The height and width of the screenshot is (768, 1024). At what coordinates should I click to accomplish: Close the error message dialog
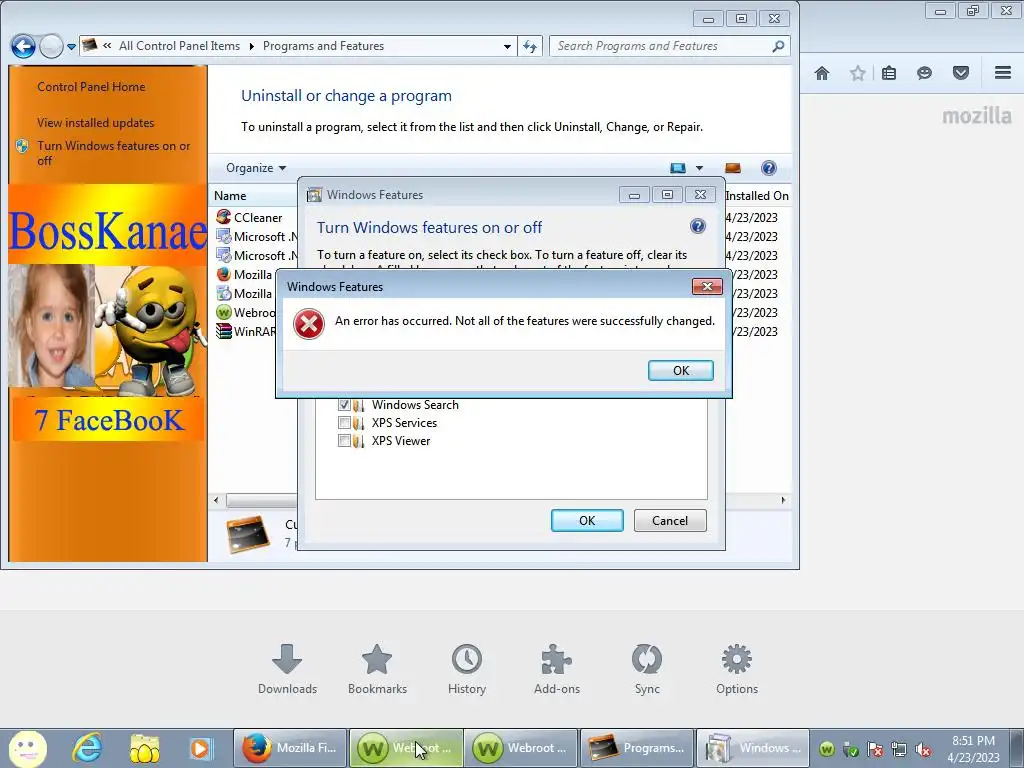click(707, 287)
